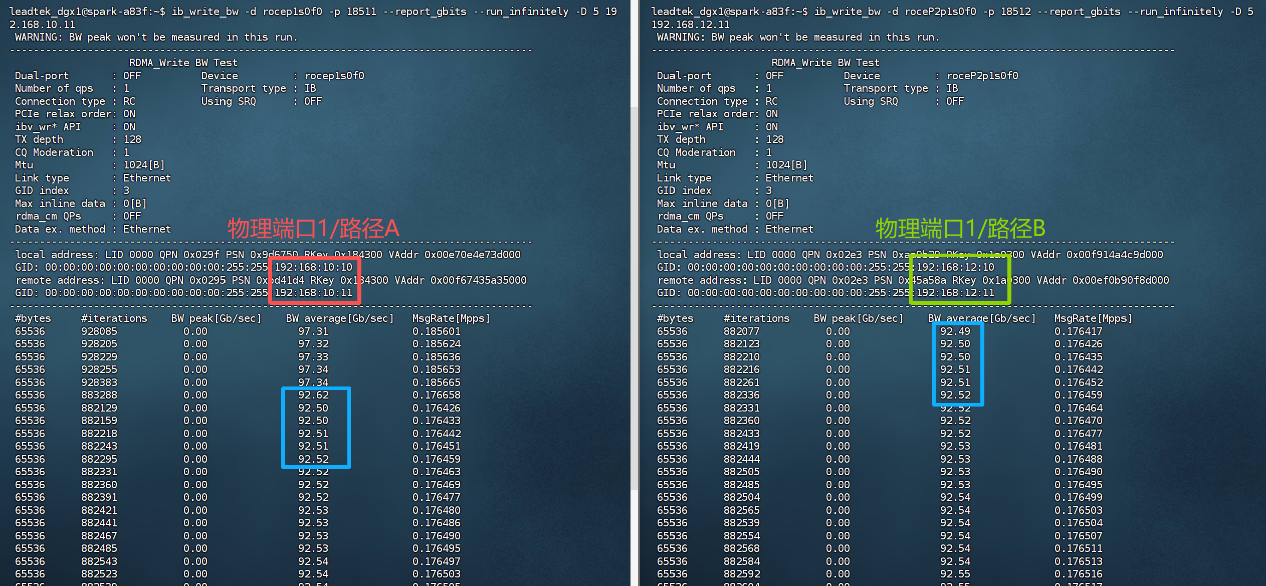1266x586 pixels.
Task: Click MsgRate value 0.176464
Action: 1079,408
